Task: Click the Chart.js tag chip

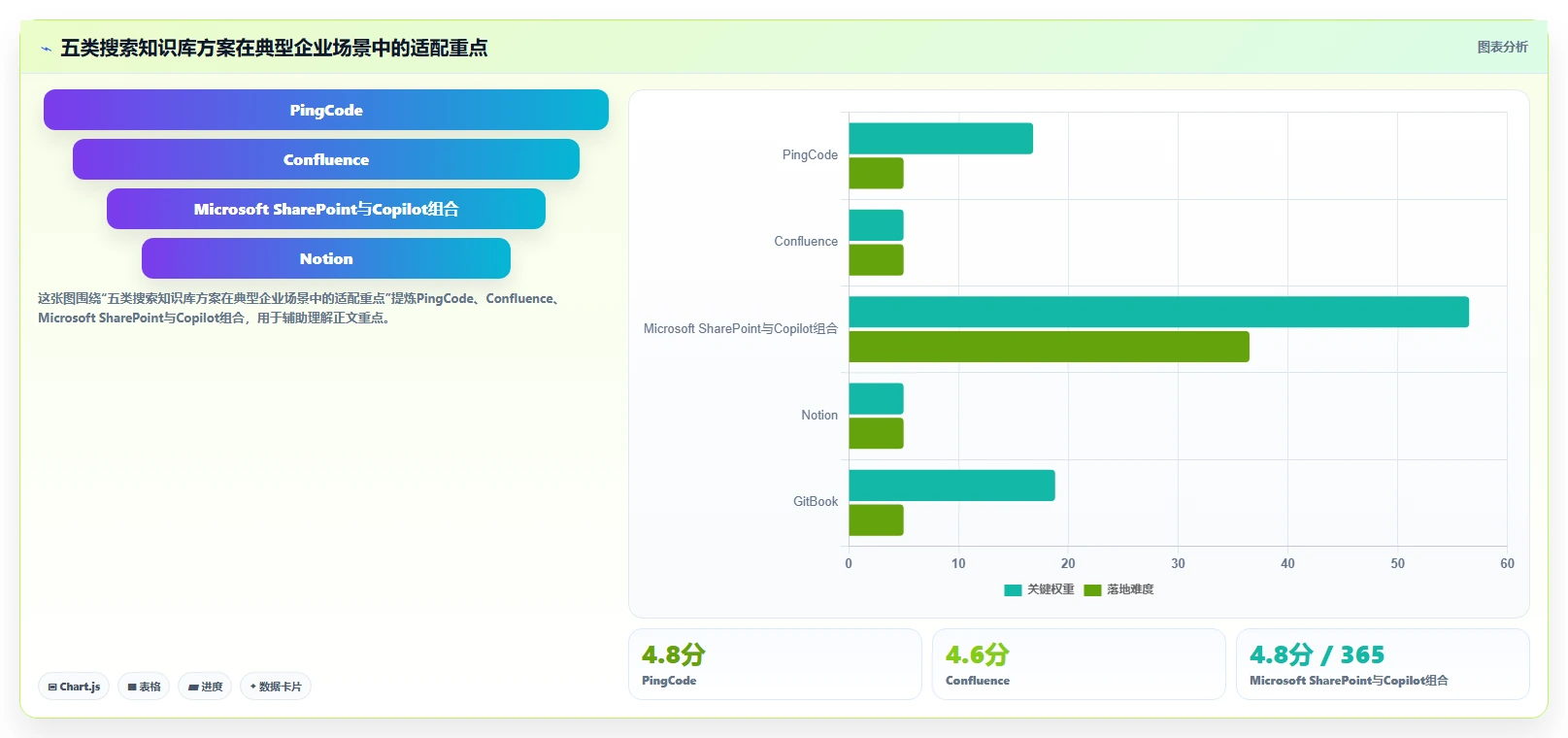Action: point(74,687)
